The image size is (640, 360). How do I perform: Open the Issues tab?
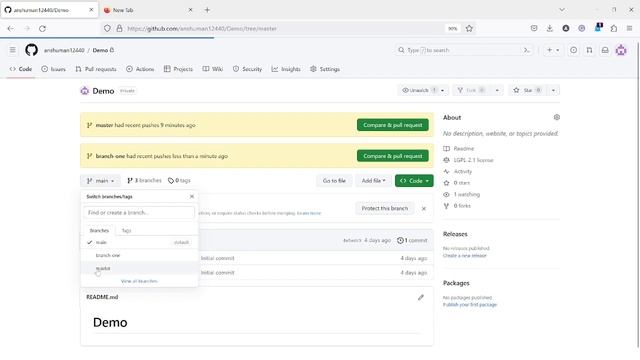click(53, 69)
